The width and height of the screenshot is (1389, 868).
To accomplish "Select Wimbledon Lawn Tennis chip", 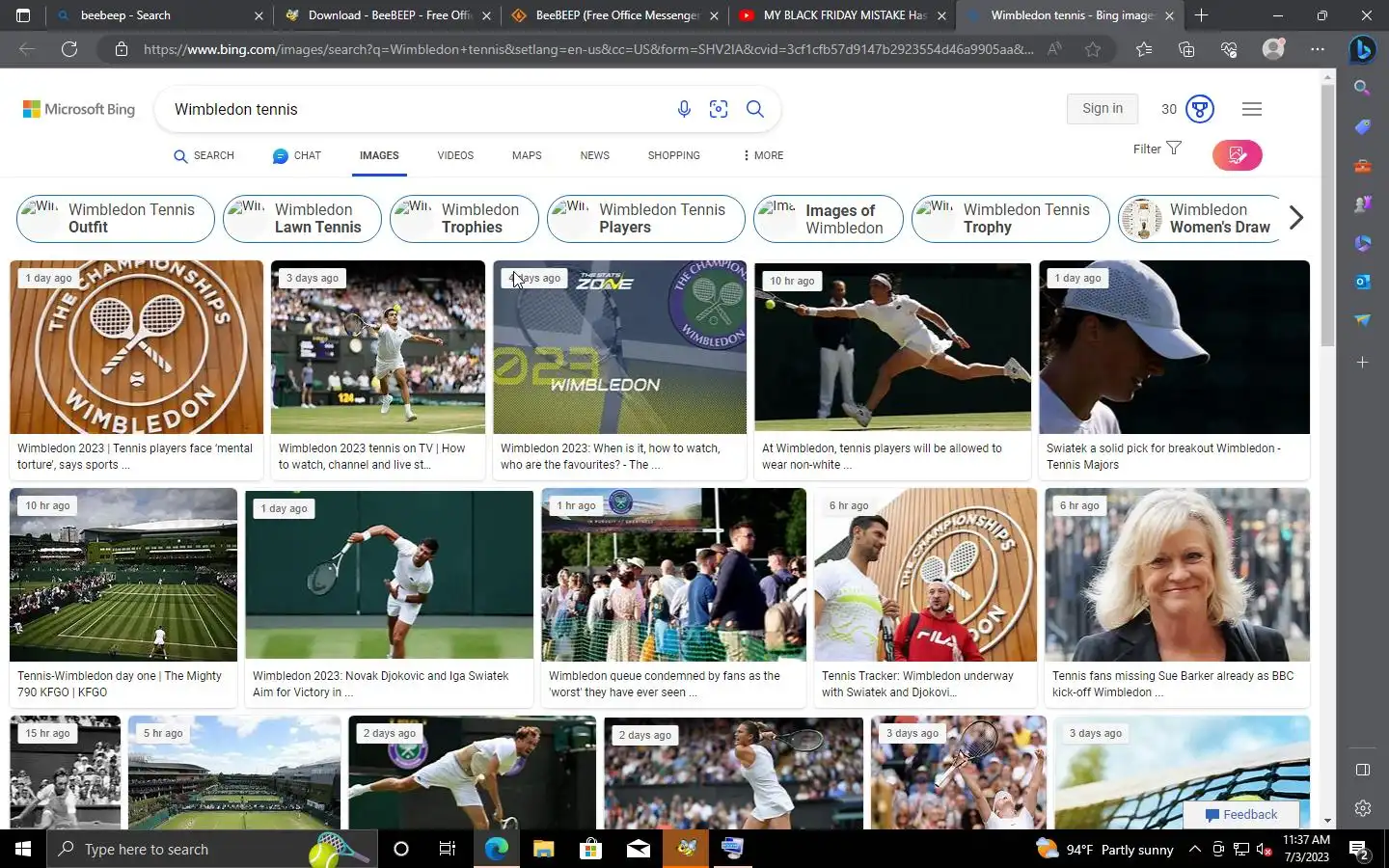I will point(302,218).
